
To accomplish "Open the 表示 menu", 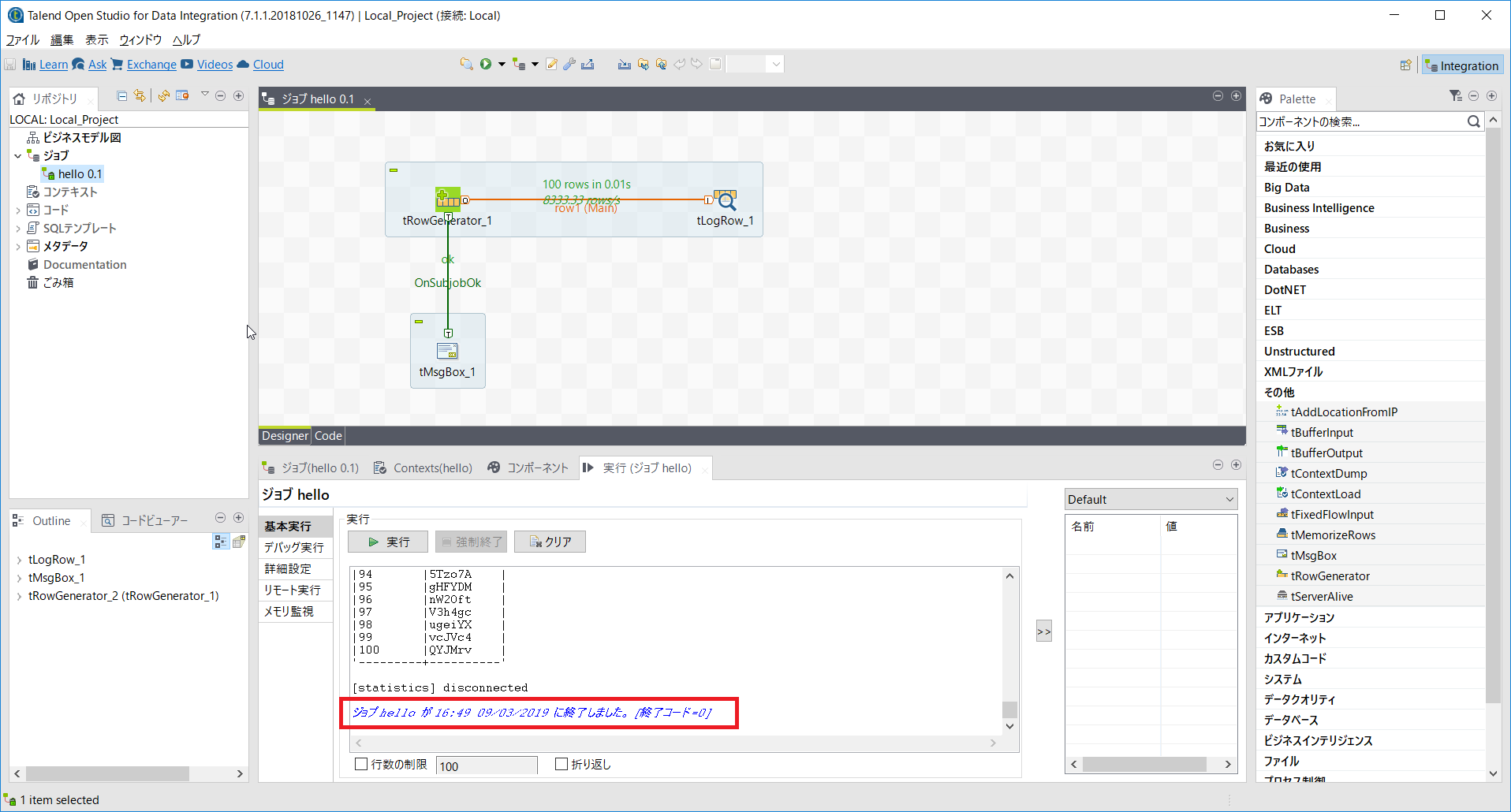I will click(96, 39).
